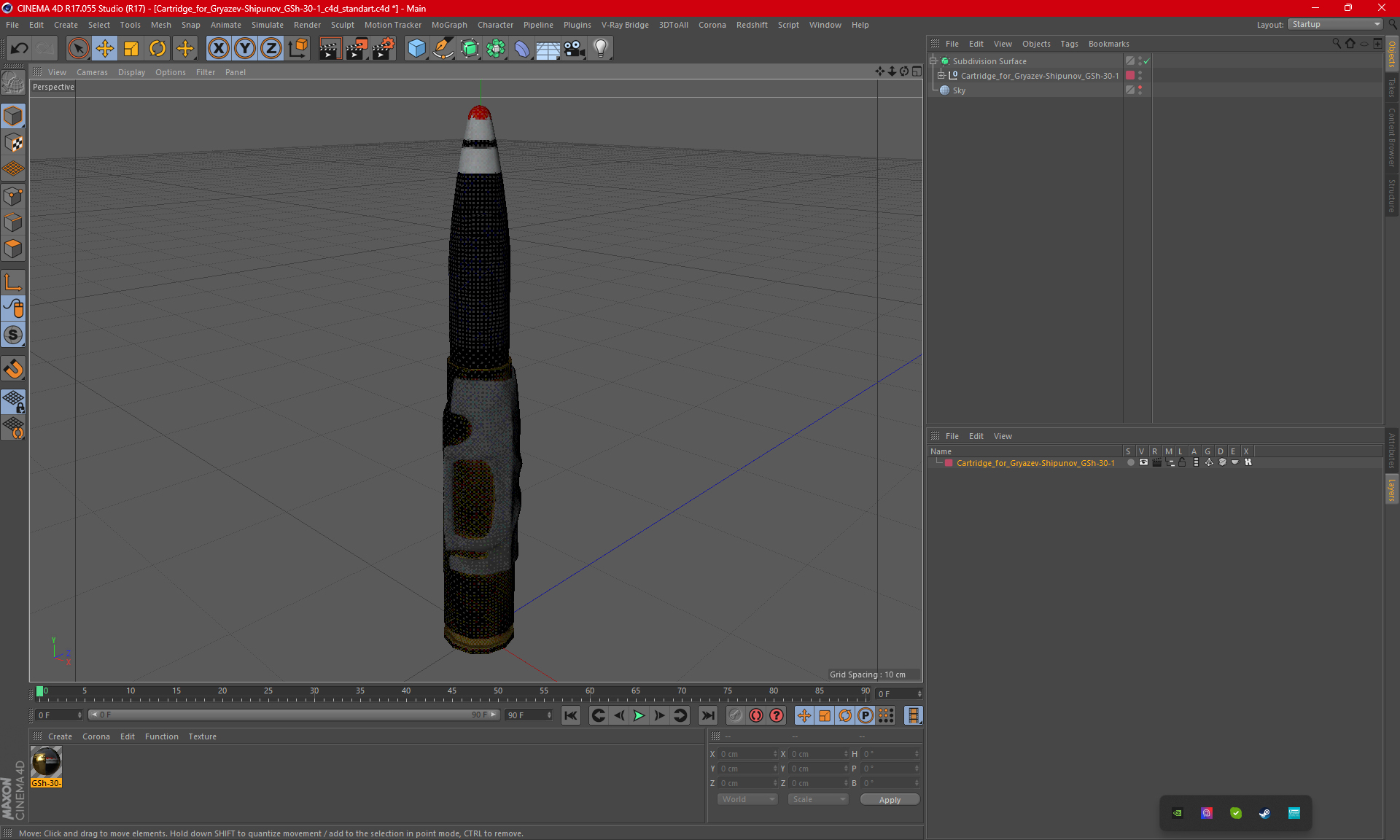This screenshot has width=1400, height=840.
Task: Add a Floor environment object
Action: coord(548,48)
